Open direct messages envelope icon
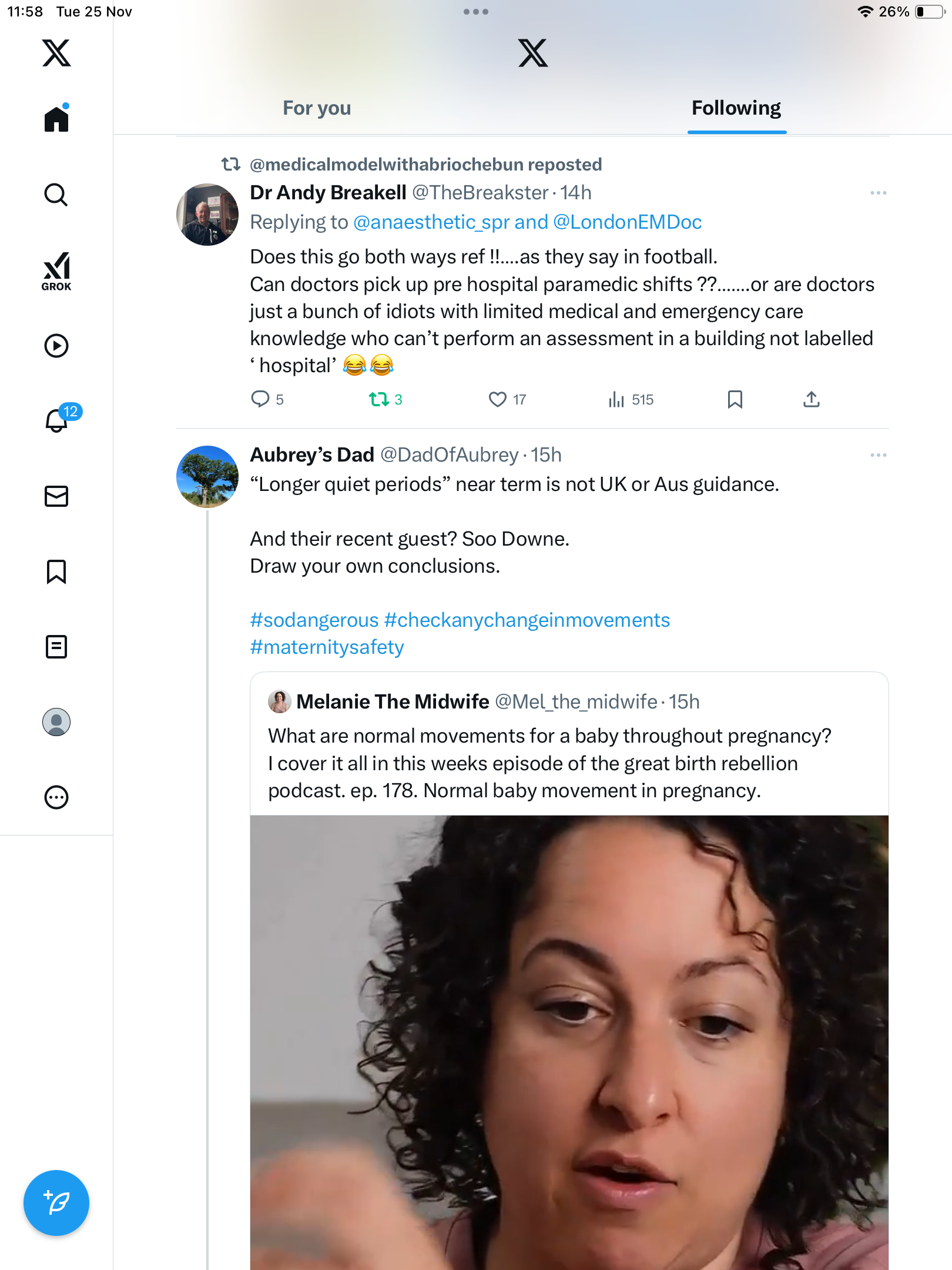This screenshot has height=1270, width=952. [x=56, y=496]
